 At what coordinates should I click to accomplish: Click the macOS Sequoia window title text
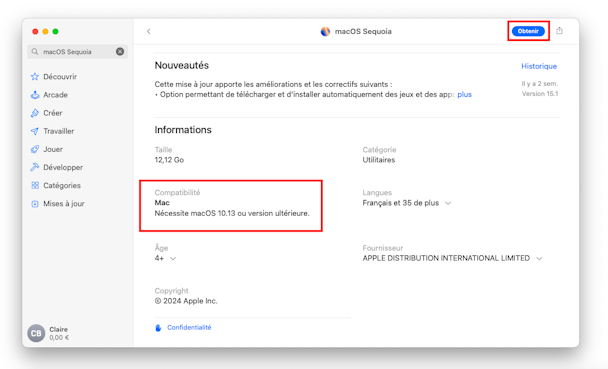(363, 31)
